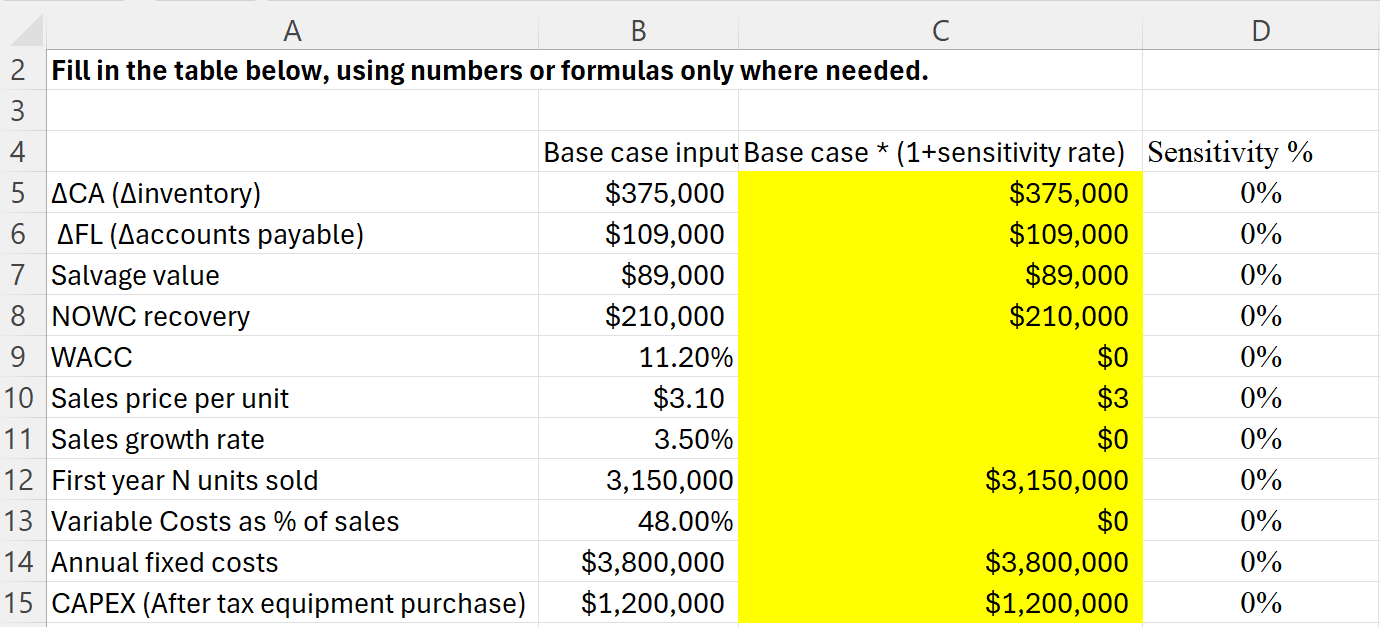Select column C header
Screen dimensions: 1380x627
pyautogui.click(x=940, y=31)
